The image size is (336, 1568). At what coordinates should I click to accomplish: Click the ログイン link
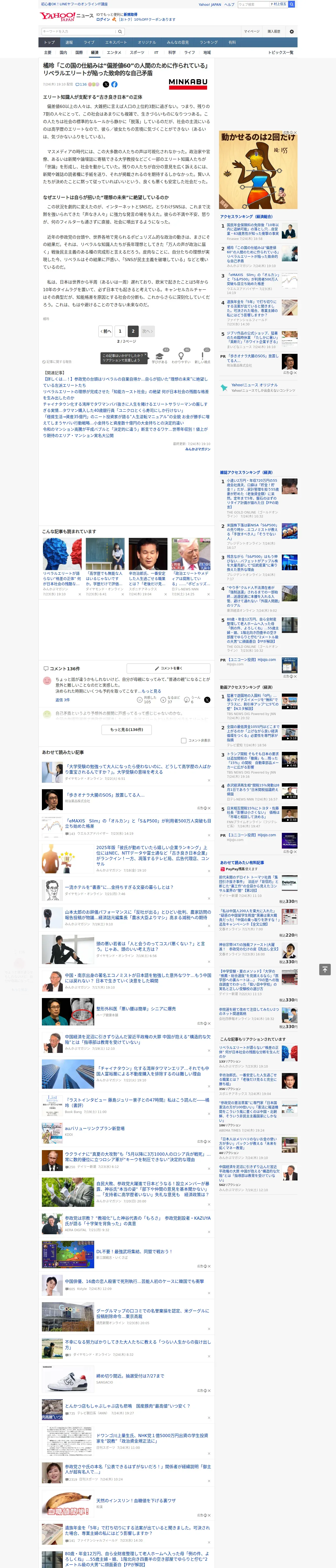[103, 20]
